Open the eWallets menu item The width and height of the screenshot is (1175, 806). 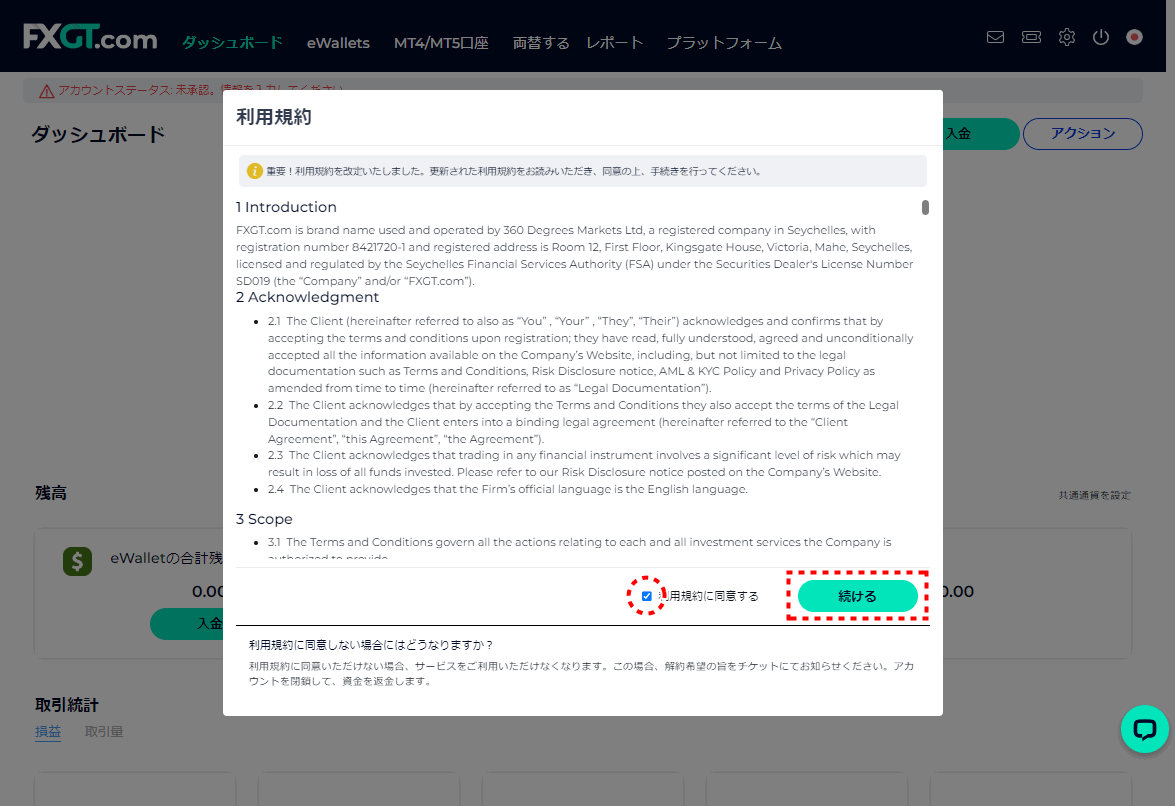338,43
